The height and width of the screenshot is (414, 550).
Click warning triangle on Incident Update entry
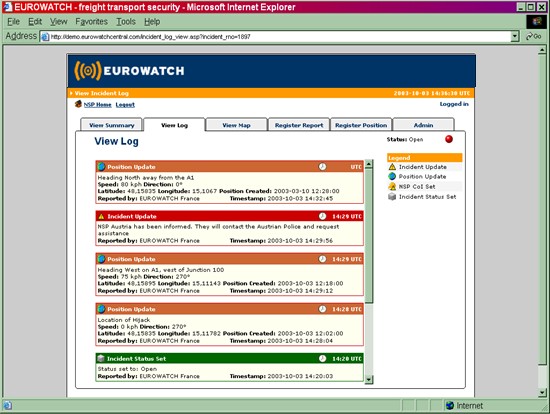coord(101,216)
